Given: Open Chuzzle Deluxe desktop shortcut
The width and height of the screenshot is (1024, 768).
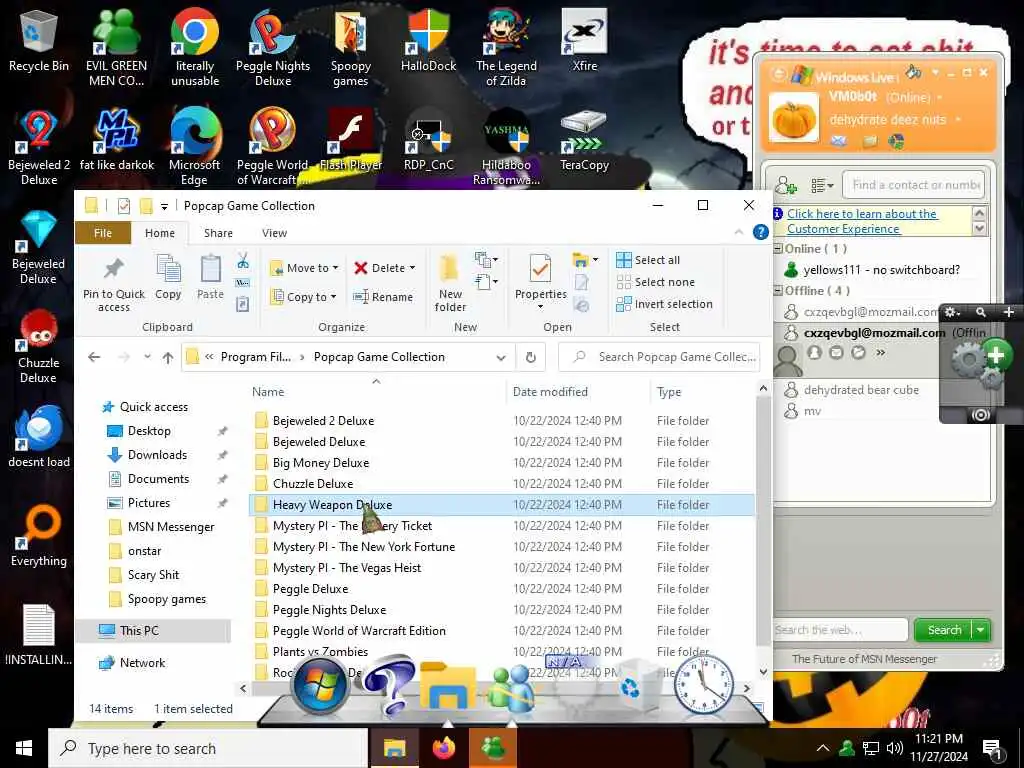Looking at the screenshot, I should [x=39, y=347].
